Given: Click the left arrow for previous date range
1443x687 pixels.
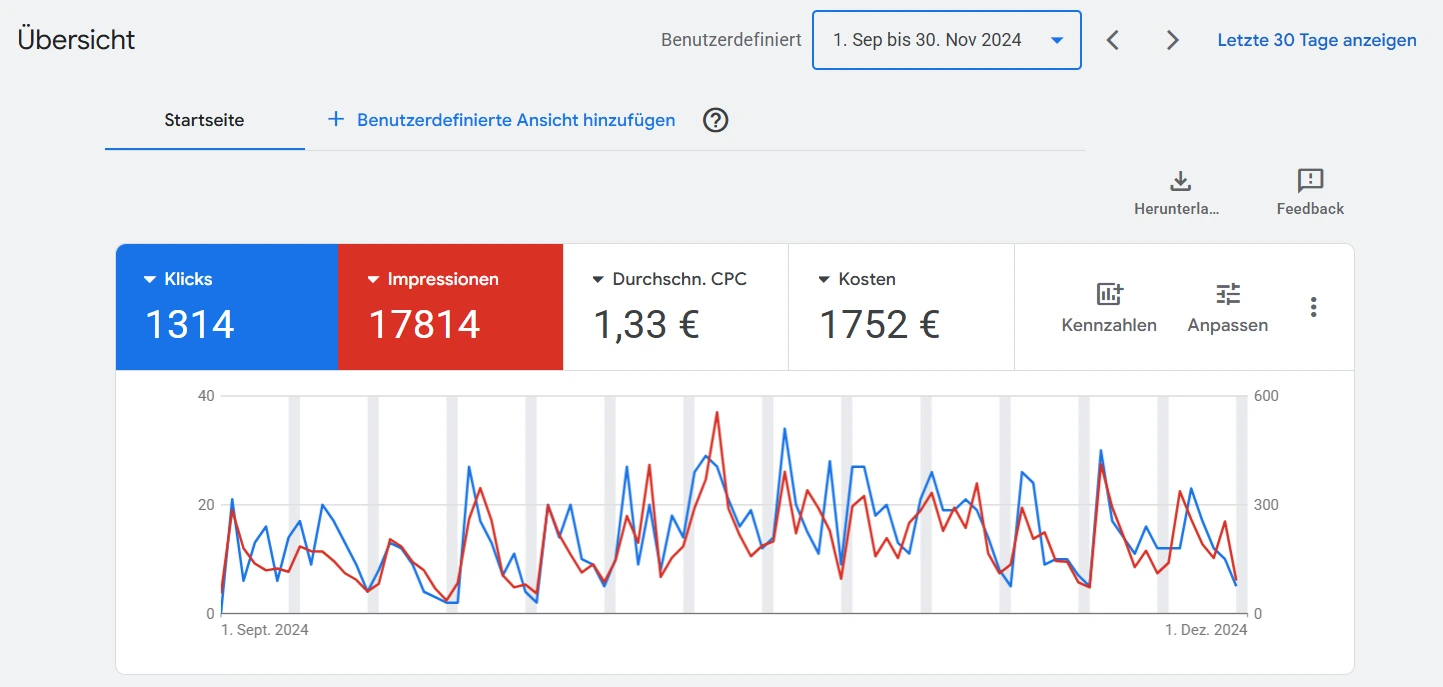Looking at the screenshot, I should click(x=1112, y=40).
